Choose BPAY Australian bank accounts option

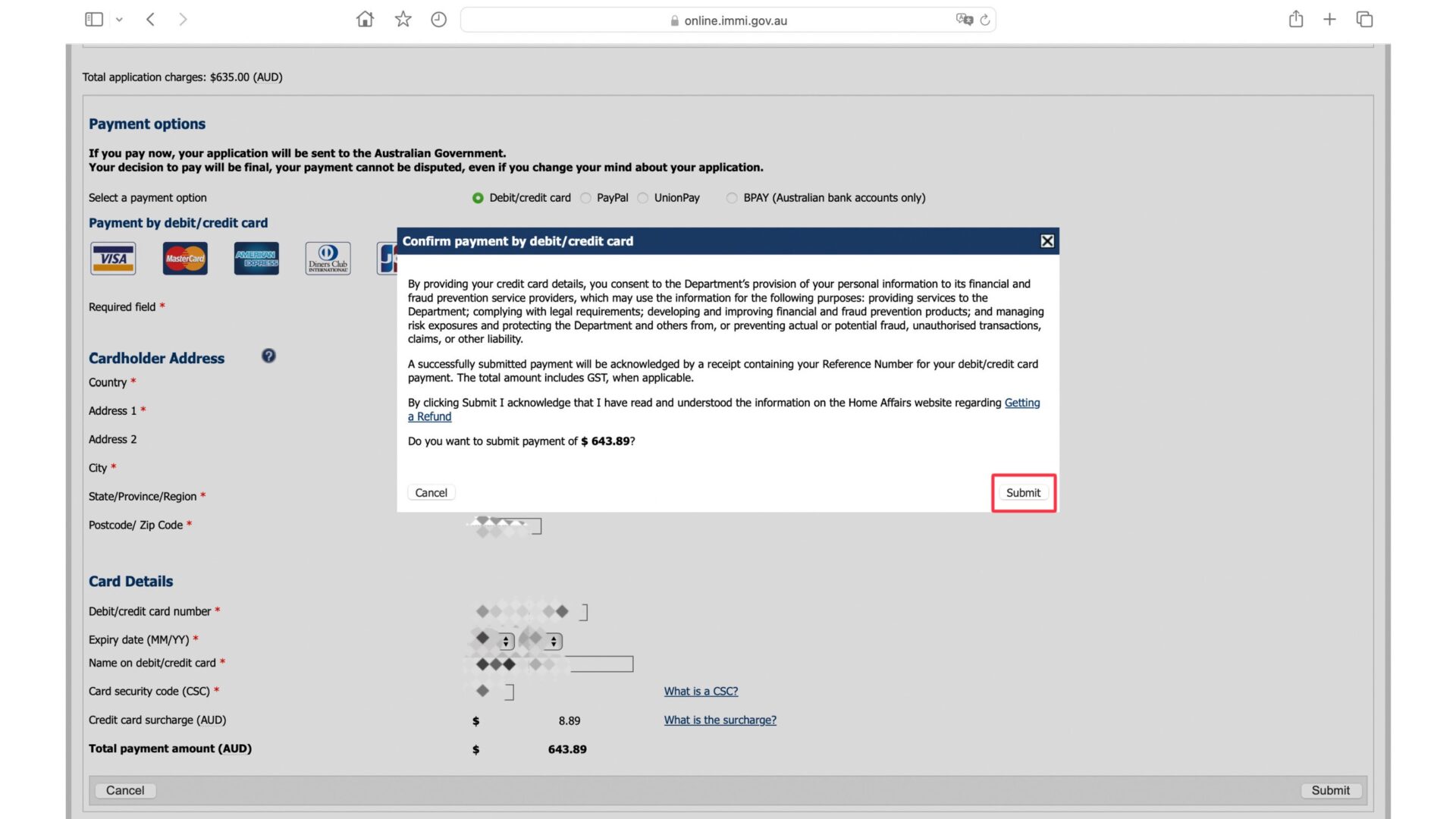coord(732,198)
